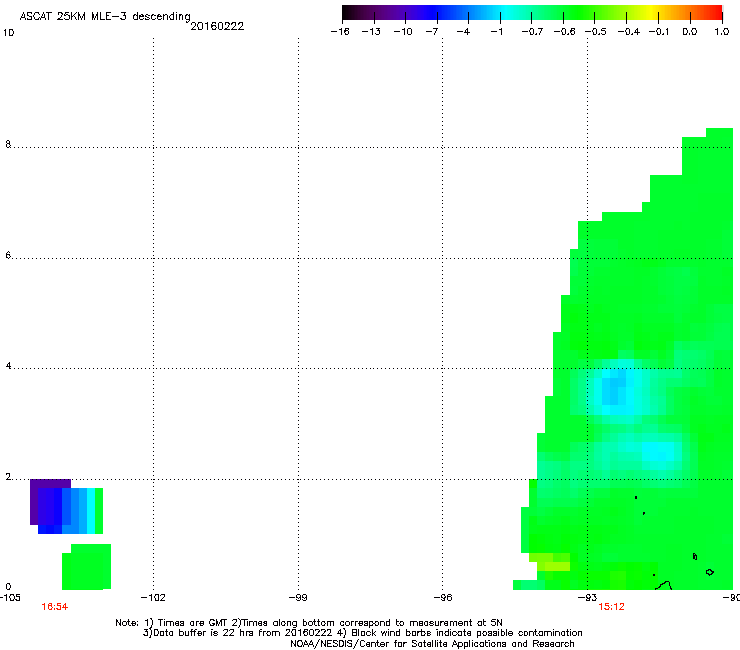
Task: Click the latitude label 4
Action: point(8,366)
